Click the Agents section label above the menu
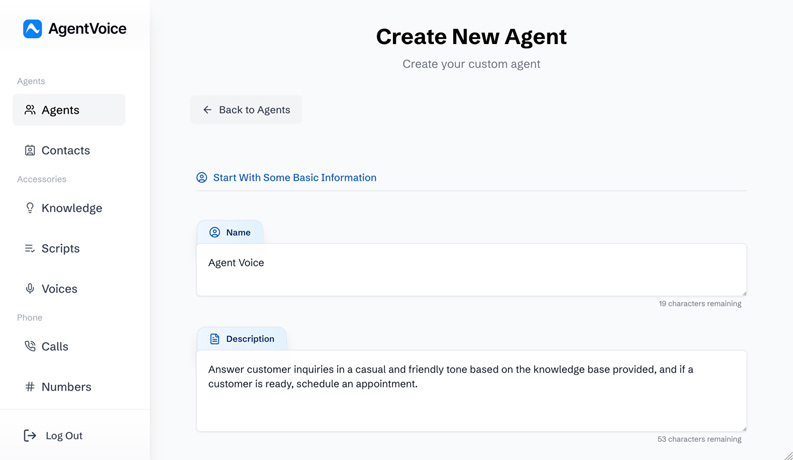Screen dimensions: 793x460 [31, 81]
